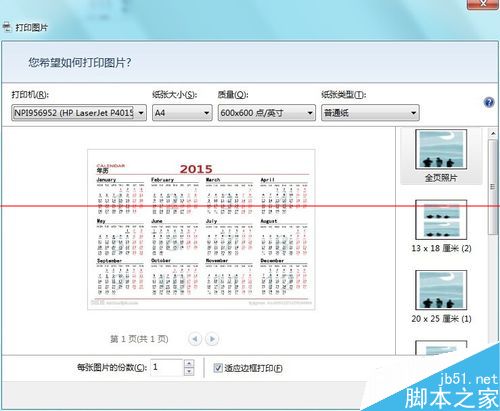Click the 打印机(R) label
Screen dimensions: 500x411
pyautogui.click(x=30, y=95)
